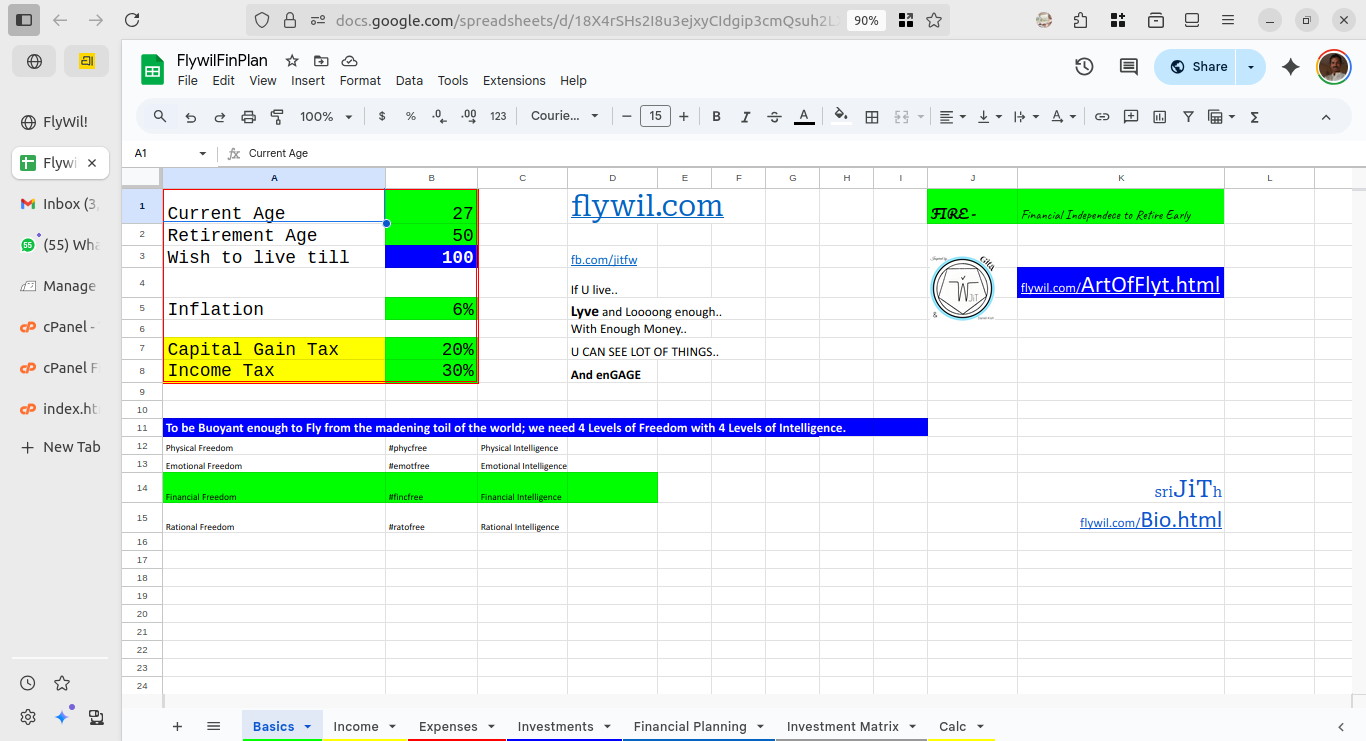The width and height of the screenshot is (1366, 741).
Task: Open the fill color picker
Action: pos(840,117)
